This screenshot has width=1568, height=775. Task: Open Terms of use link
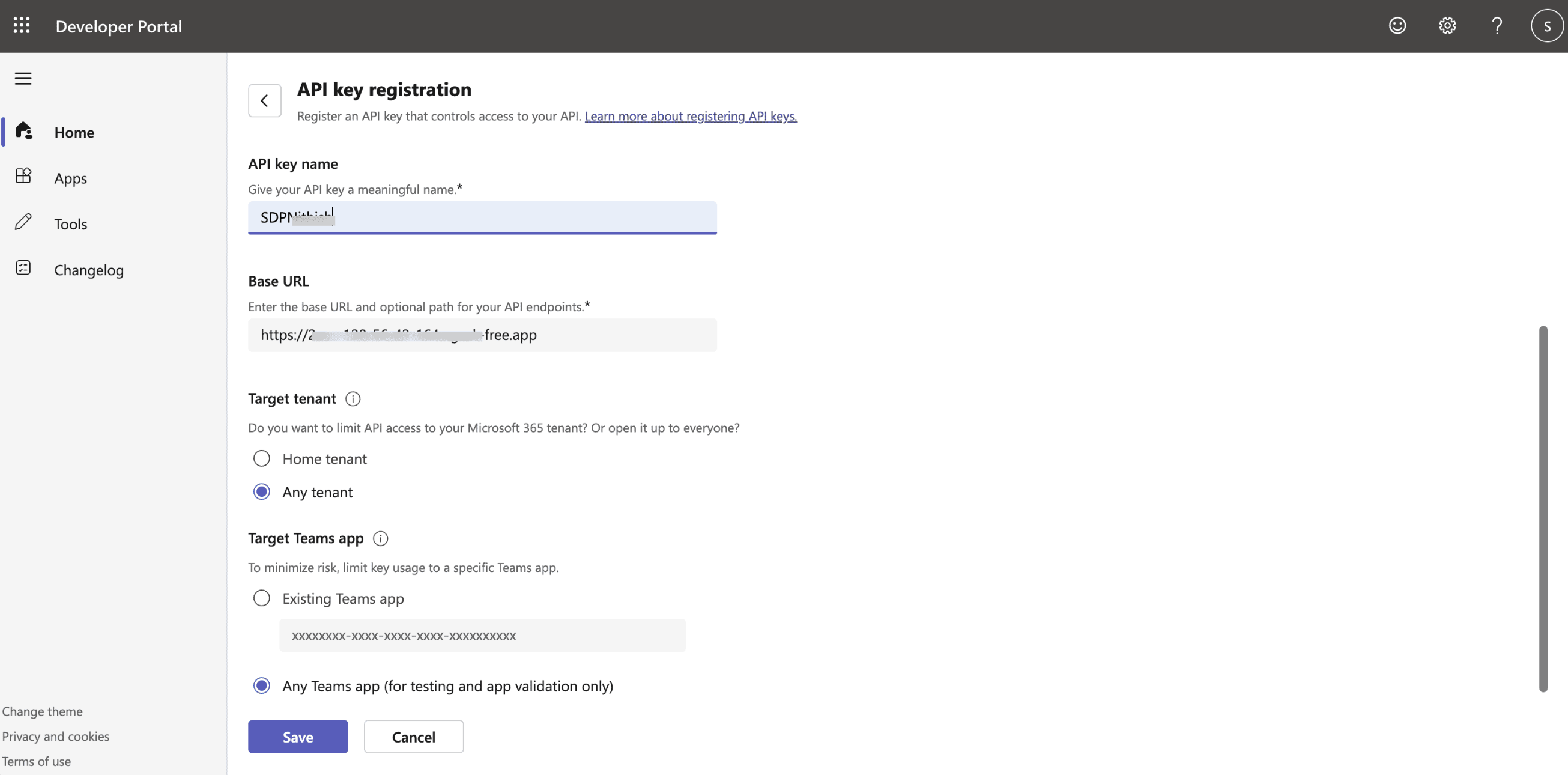[x=37, y=761]
